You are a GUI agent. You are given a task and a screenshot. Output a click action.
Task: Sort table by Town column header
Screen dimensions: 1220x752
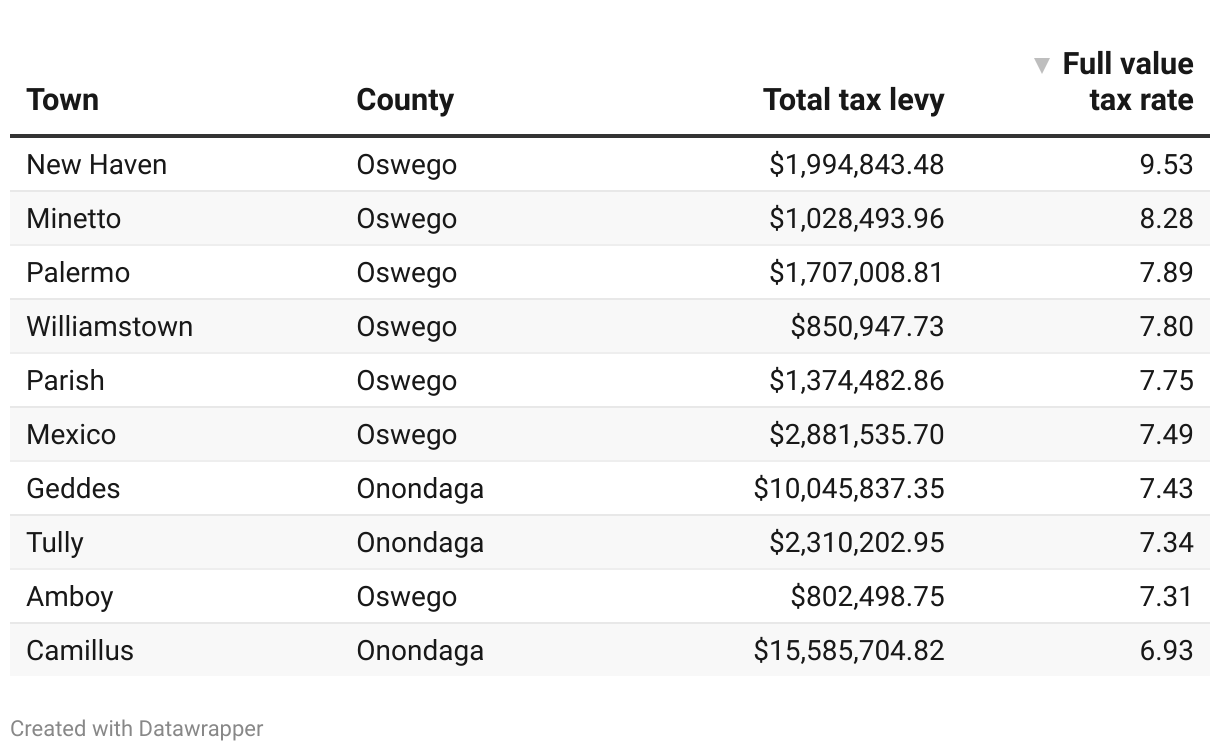(x=63, y=100)
